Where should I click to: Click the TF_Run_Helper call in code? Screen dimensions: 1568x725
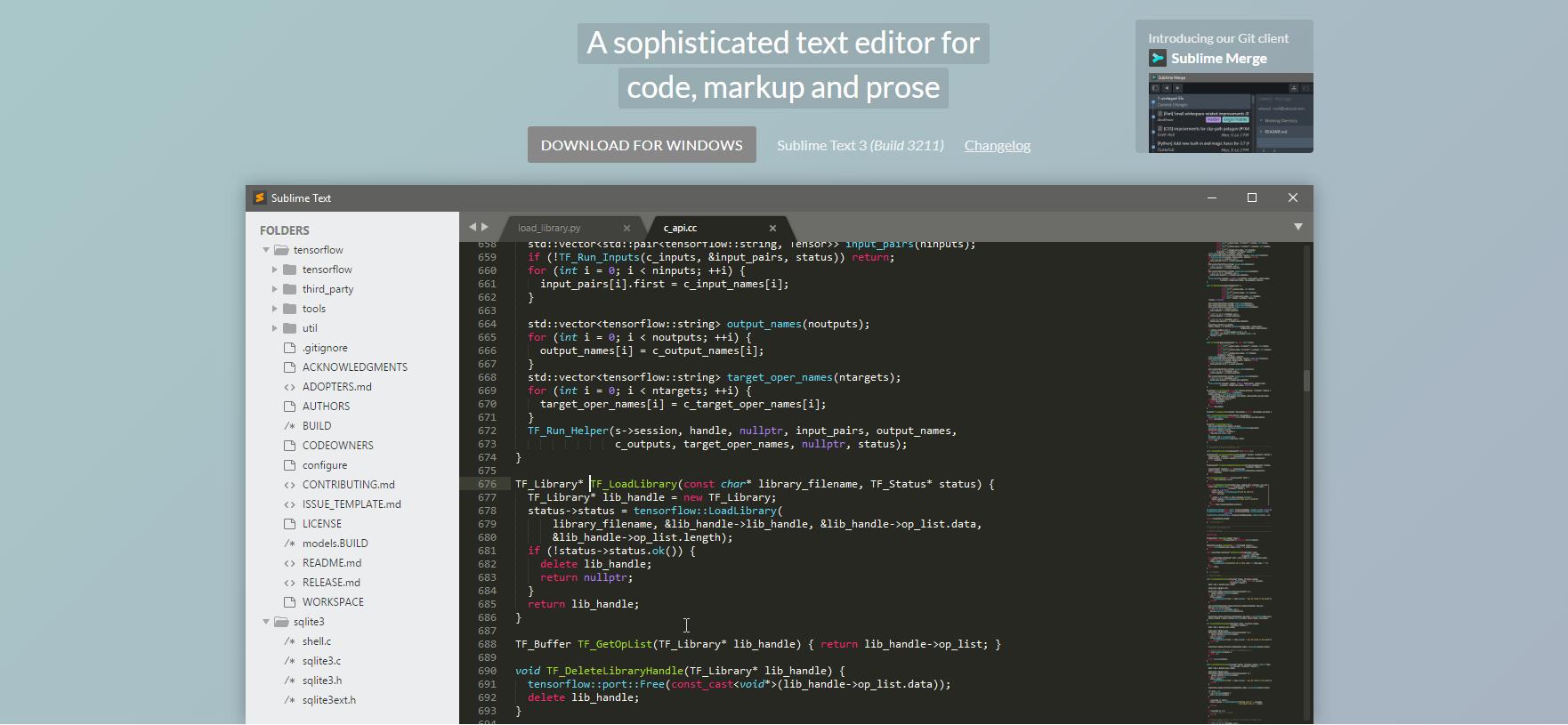coord(568,431)
